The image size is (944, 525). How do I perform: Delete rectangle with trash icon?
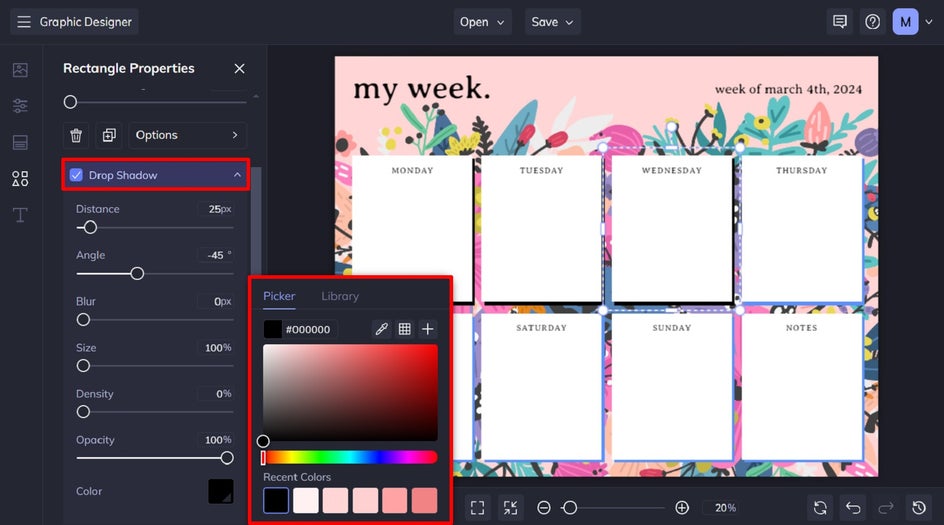tap(76, 135)
